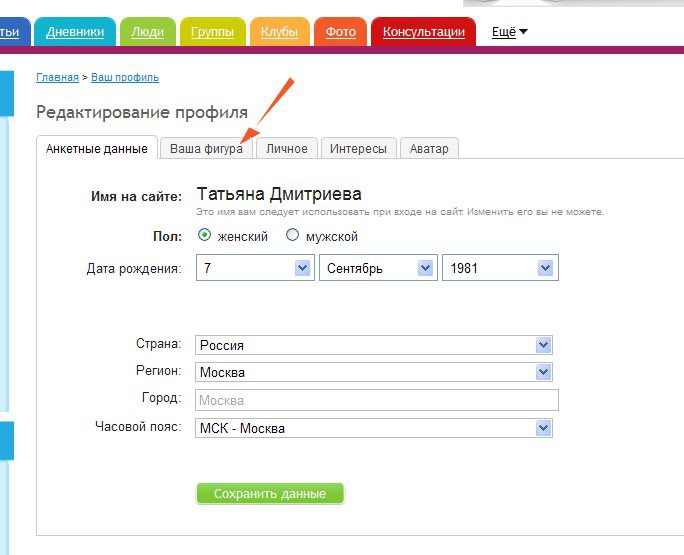Image resolution: width=684 pixels, height=555 pixels.
Task: Switch to the Личное tab
Action: click(286, 148)
